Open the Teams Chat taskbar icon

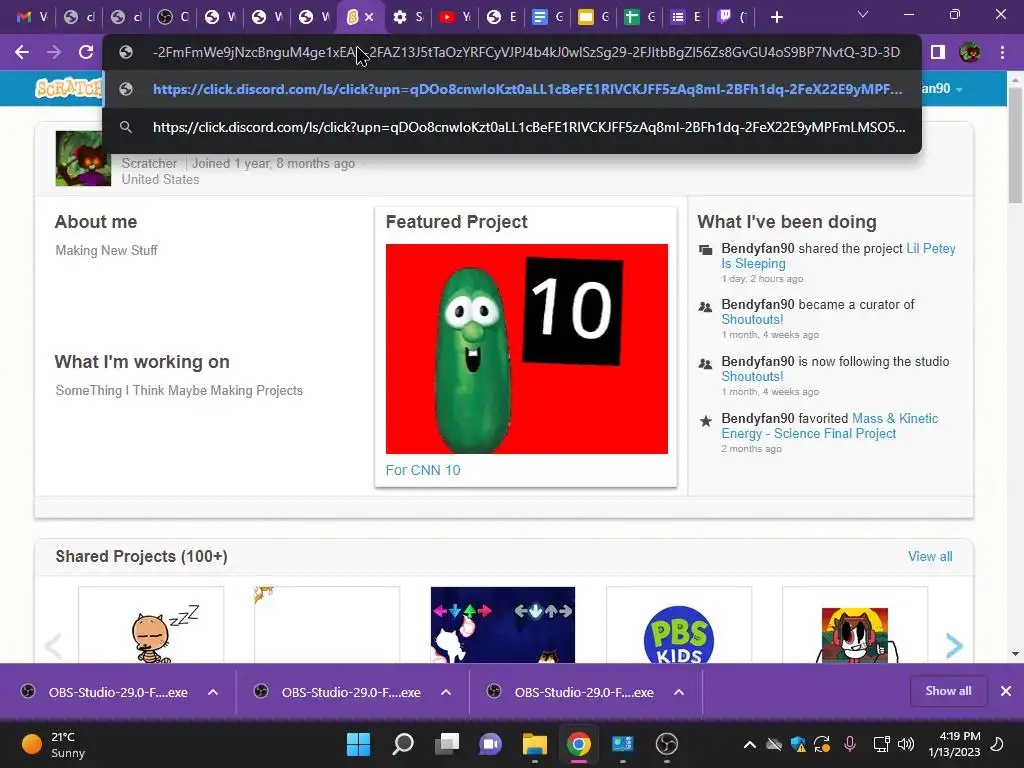490,744
